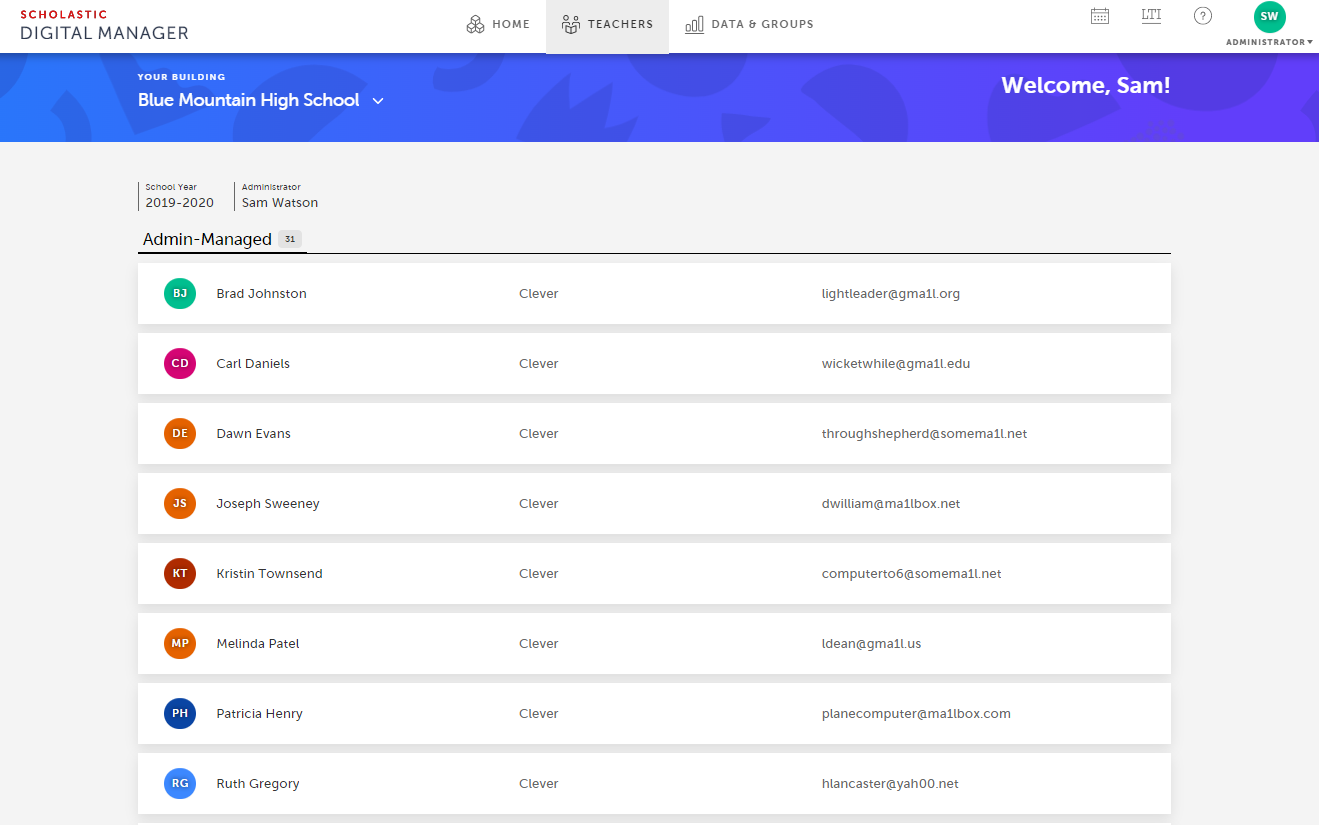1319x825 pixels.
Task: Click email throughshepherd@somema1l.net
Action: [x=925, y=434]
